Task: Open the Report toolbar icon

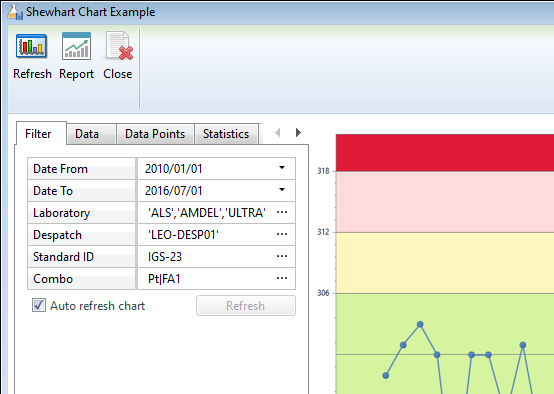Action: [76, 46]
